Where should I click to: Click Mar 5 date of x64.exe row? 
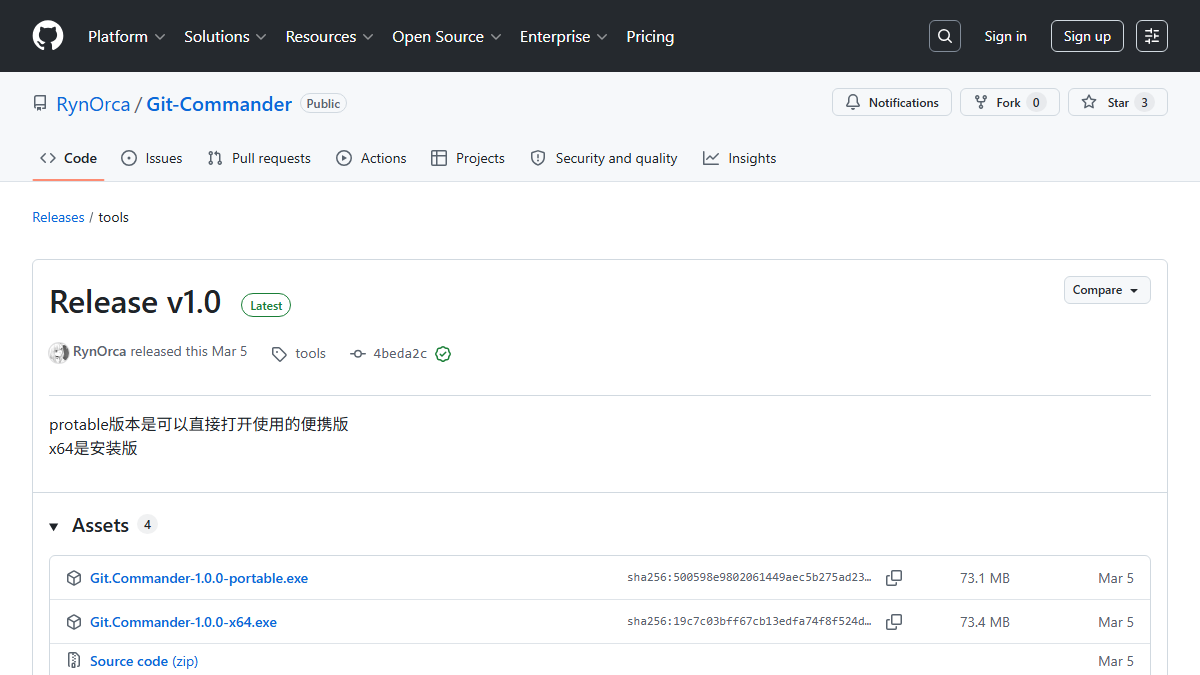[x=1116, y=622]
